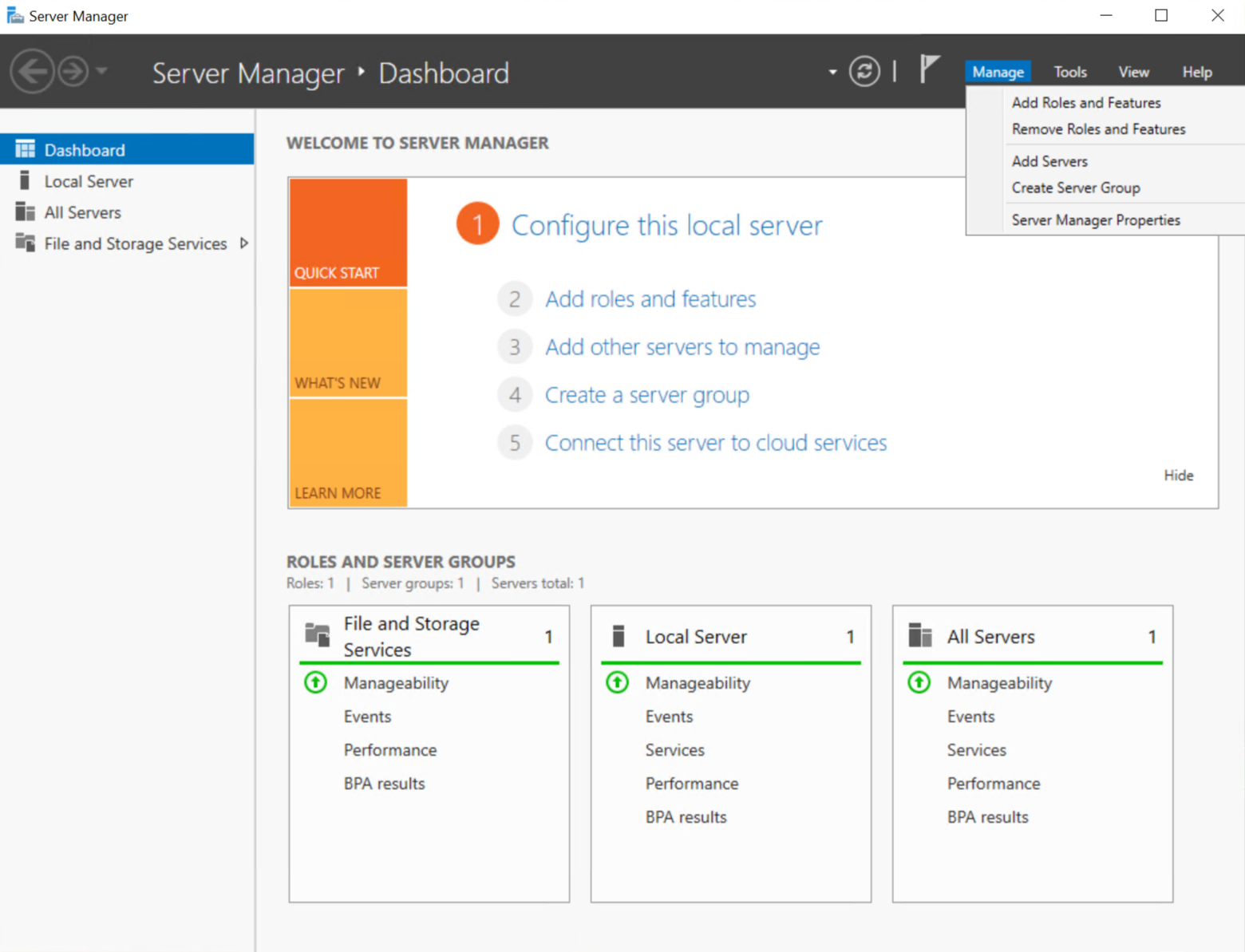
Task: Click the back navigation arrow
Action: (x=32, y=72)
